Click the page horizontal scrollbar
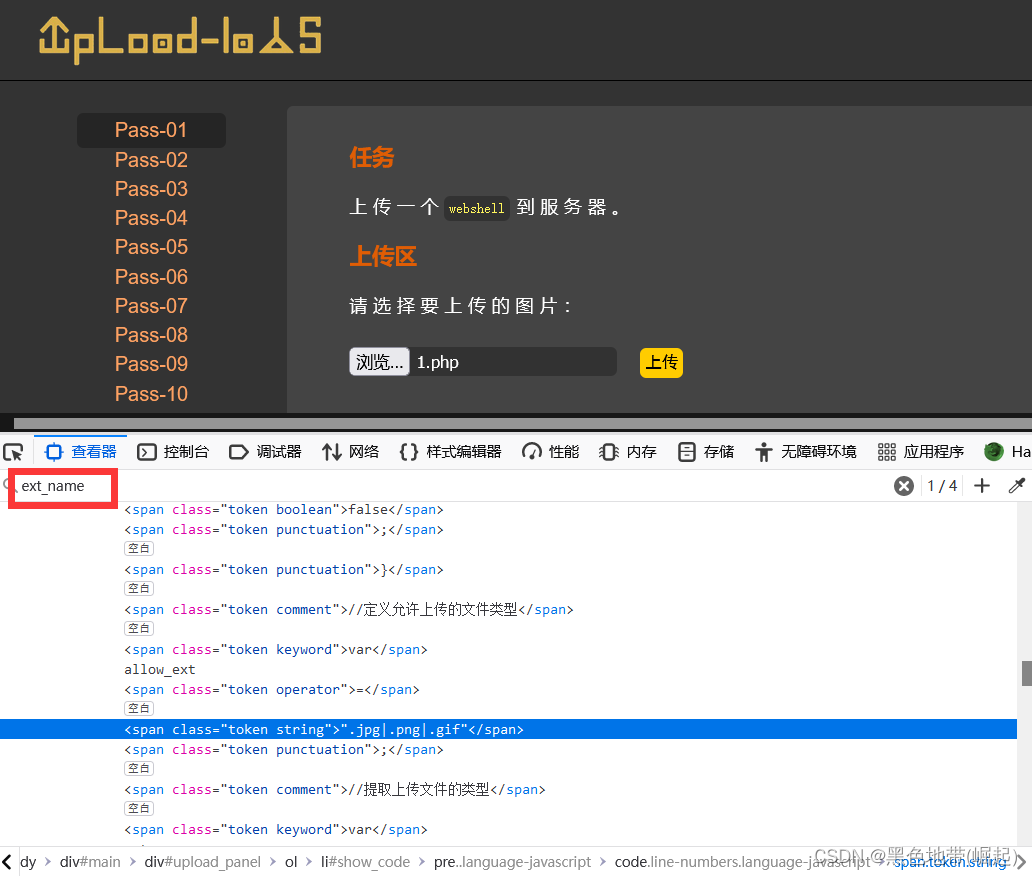The height and width of the screenshot is (876, 1032). click(523, 423)
